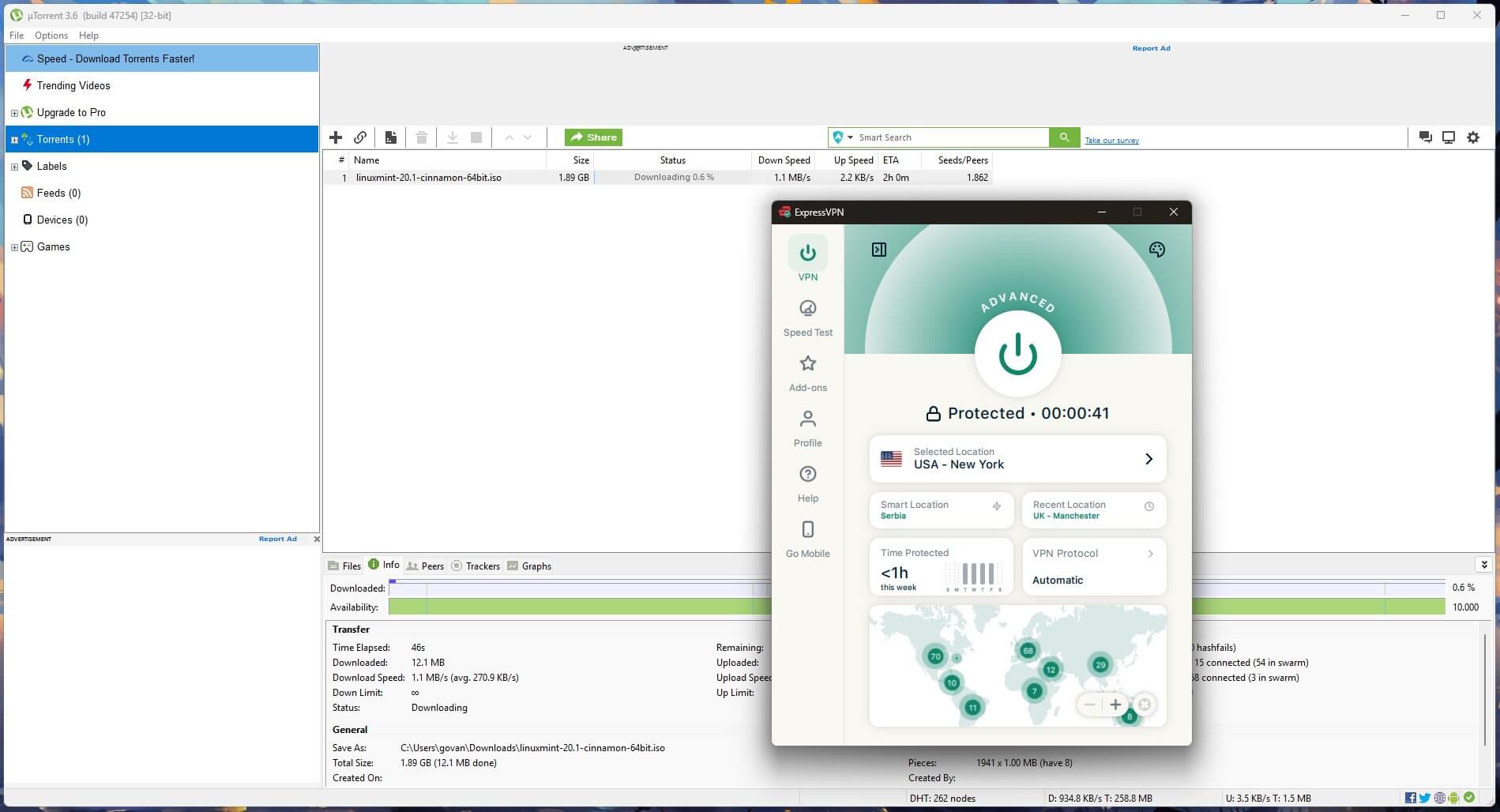Open µTorrent preferences gear icon
The width and height of the screenshot is (1500, 812).
1473,137
